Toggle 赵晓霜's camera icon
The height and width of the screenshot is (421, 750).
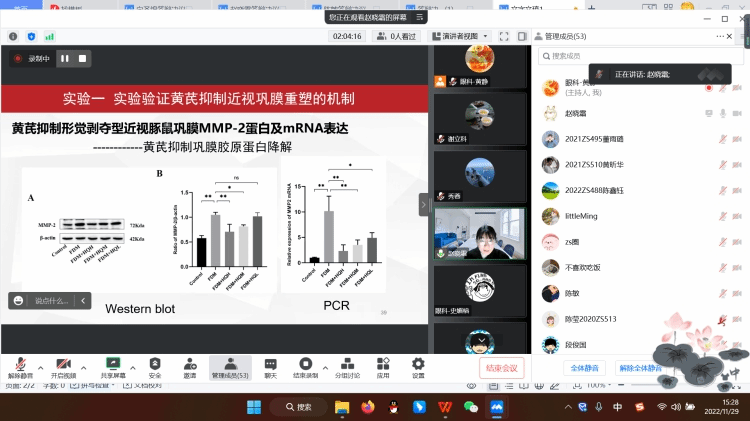737,113
